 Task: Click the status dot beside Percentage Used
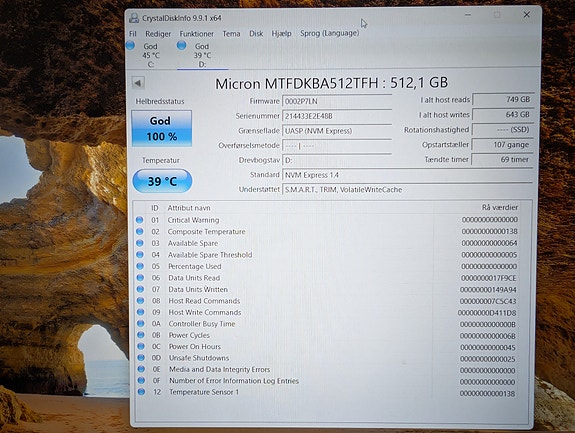click(140, 266)
